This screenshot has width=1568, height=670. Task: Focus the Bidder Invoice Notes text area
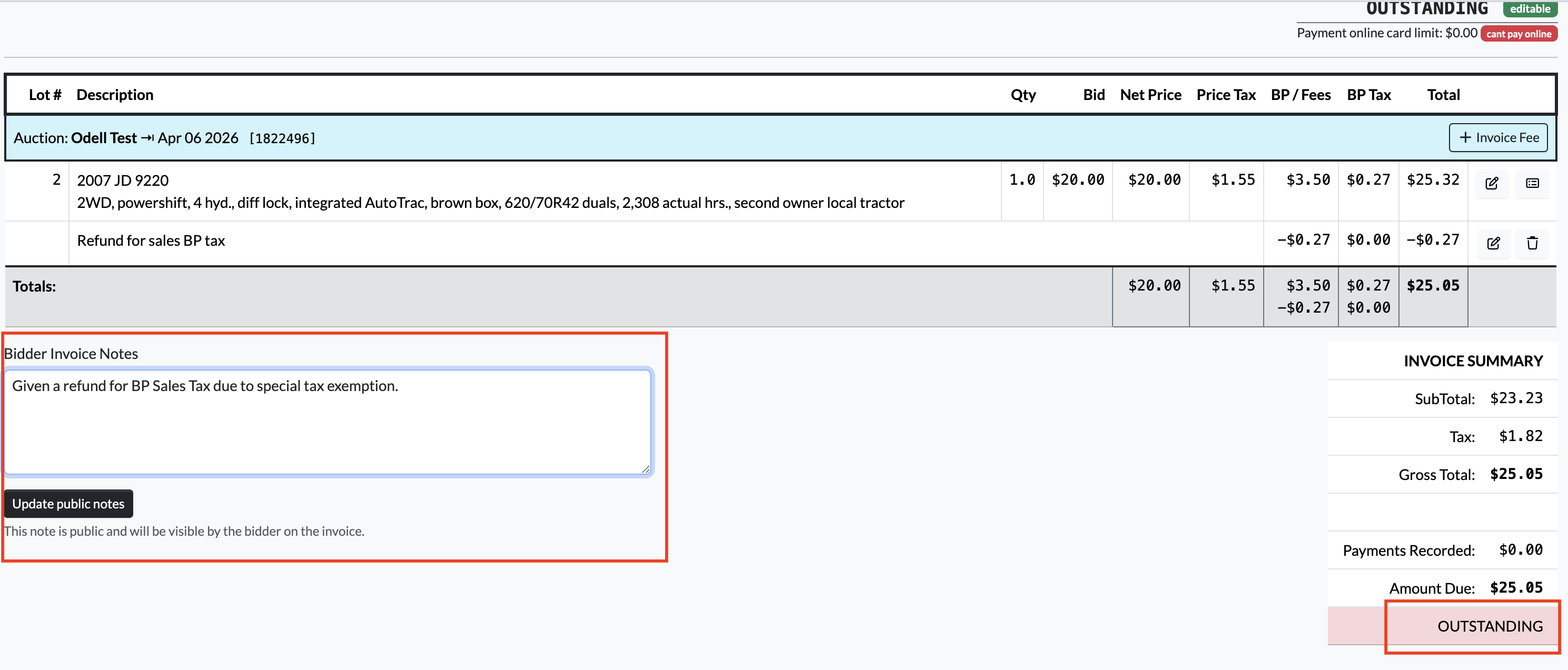pos(328,422)
